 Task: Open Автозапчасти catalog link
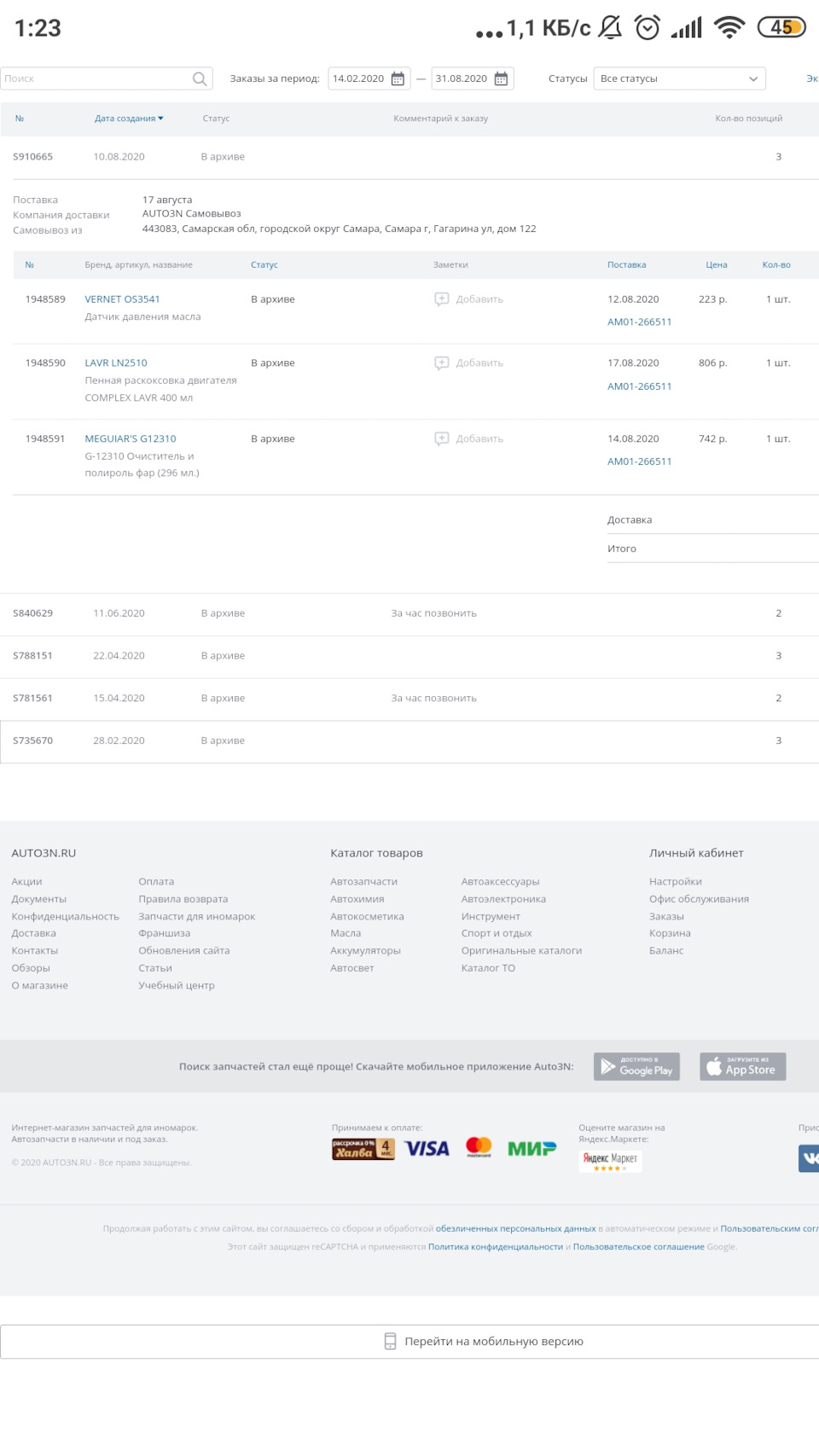pyautogui.click(x=364, y=881)
